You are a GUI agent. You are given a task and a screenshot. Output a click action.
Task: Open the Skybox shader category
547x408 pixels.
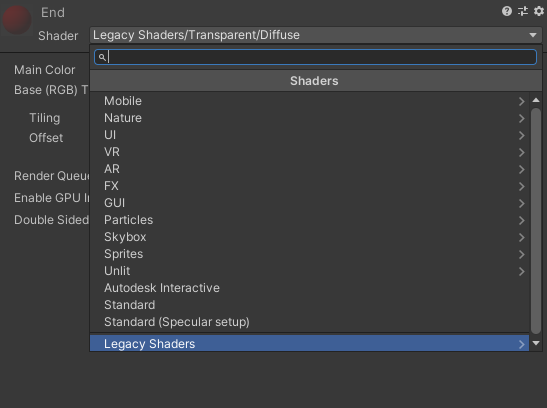[309, 237]
